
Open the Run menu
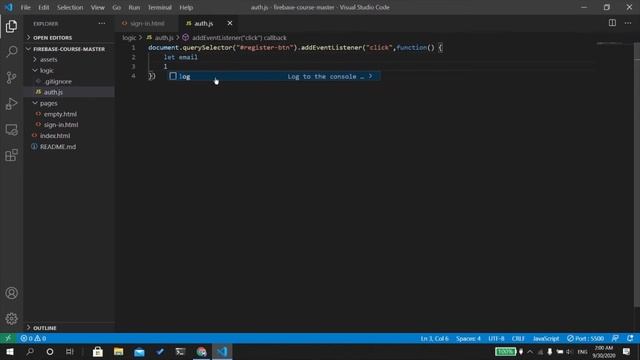coord(134,7)
